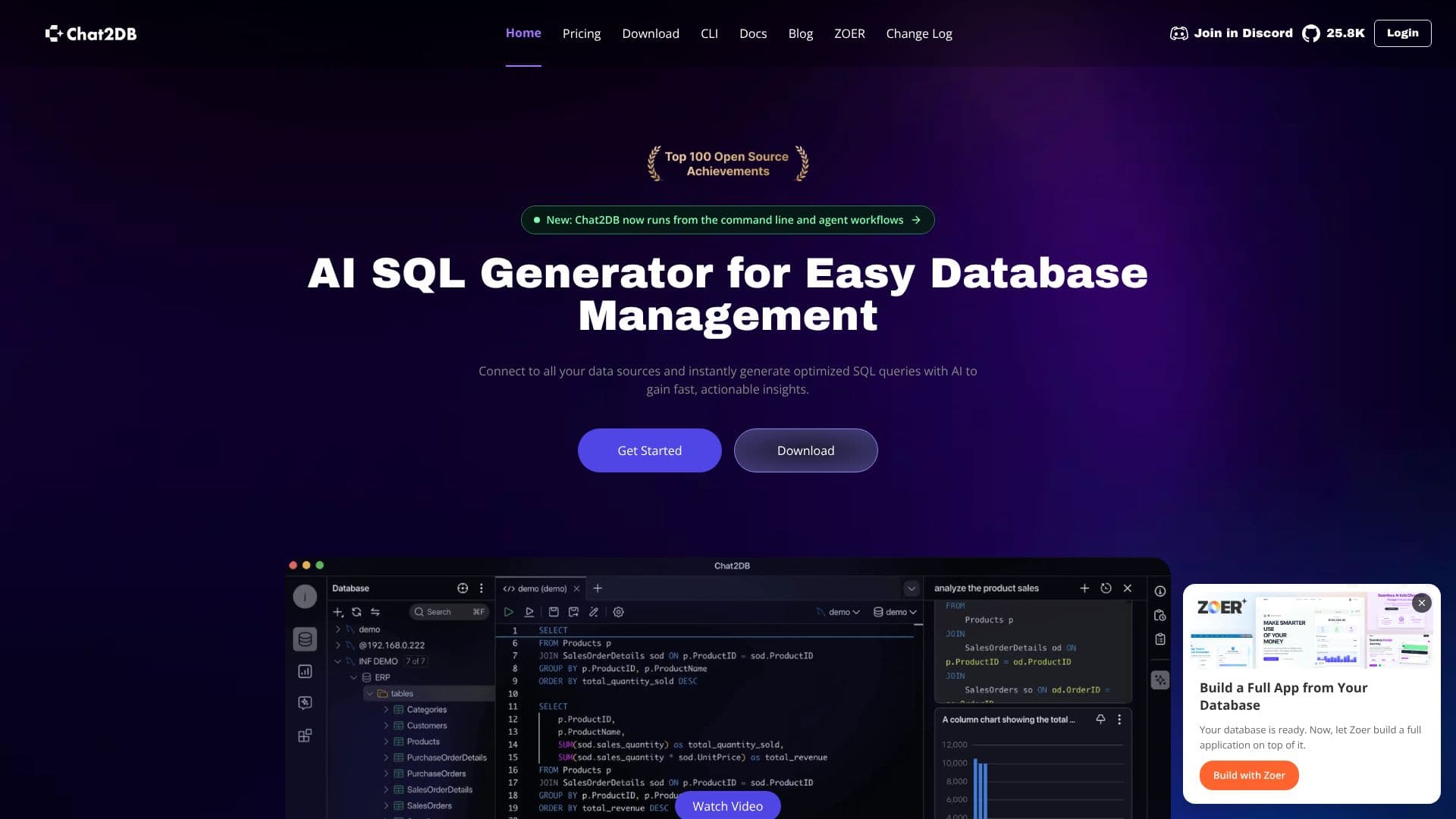Click the run query play icon

(508, 612)
